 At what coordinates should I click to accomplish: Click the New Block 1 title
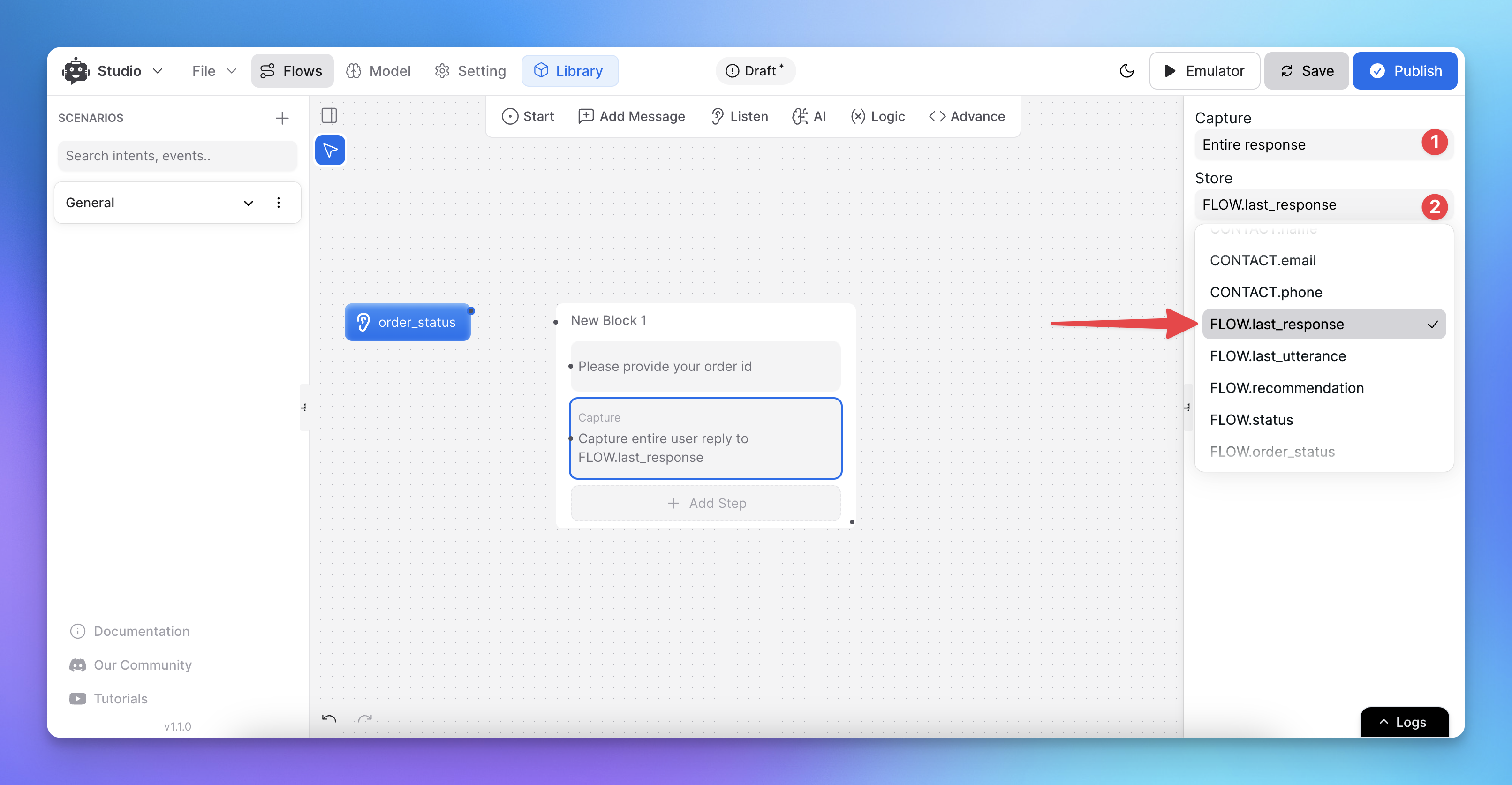609,320
